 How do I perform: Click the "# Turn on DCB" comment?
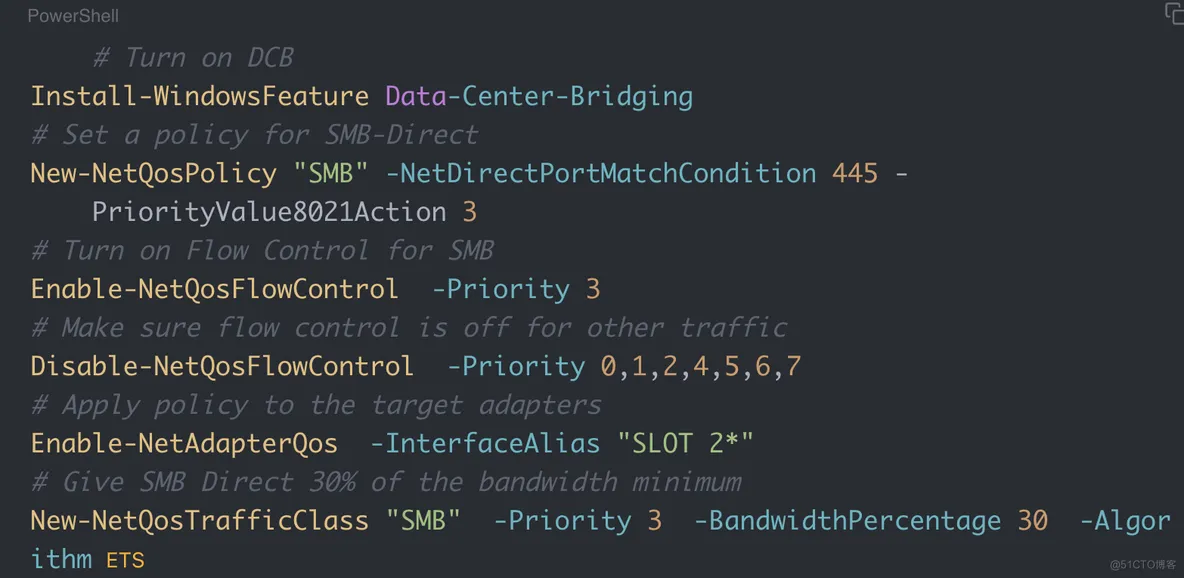(x=193, y=57)
